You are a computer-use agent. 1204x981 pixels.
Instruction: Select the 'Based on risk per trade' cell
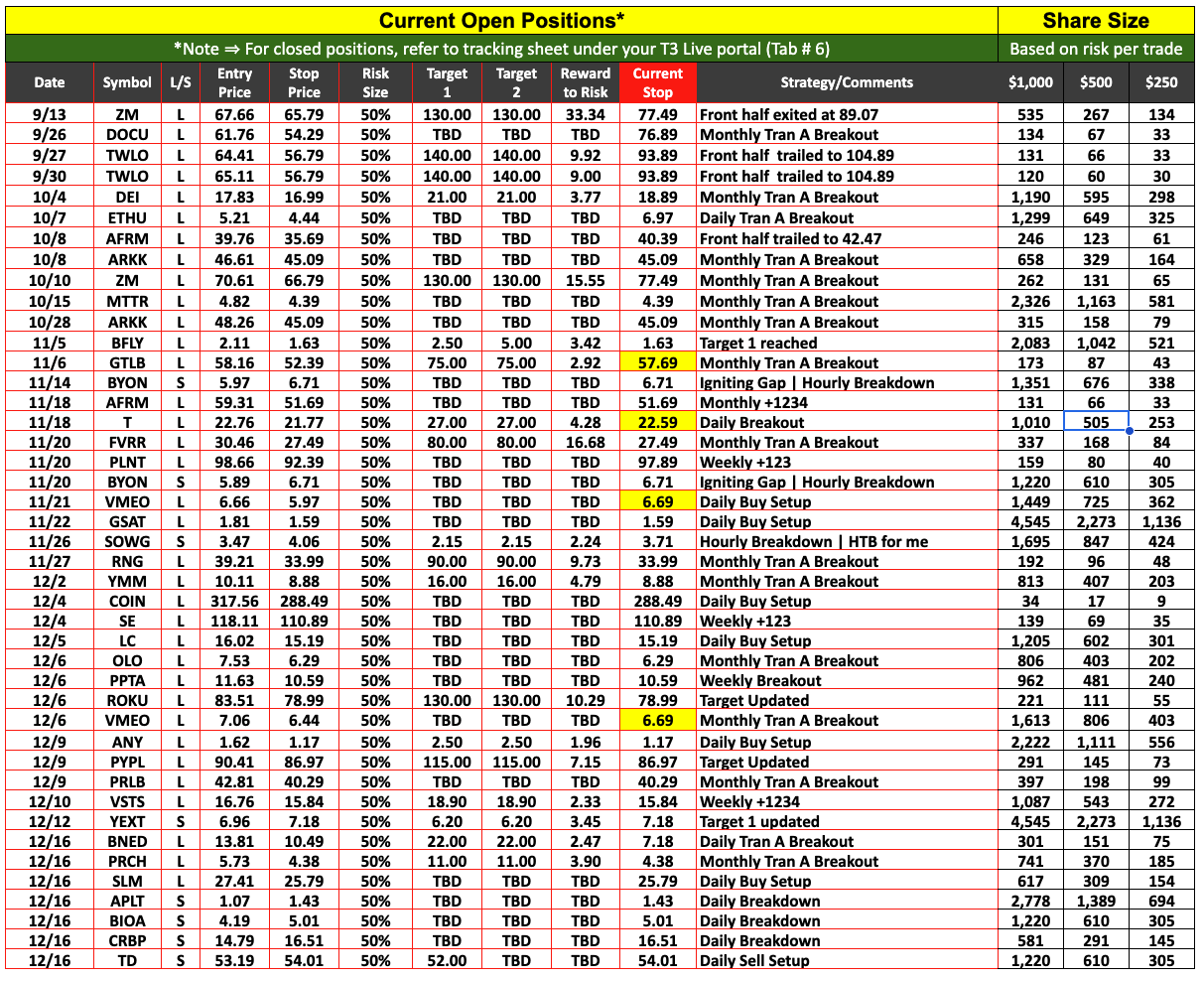pyautogui.click(x=1096, y=49)
